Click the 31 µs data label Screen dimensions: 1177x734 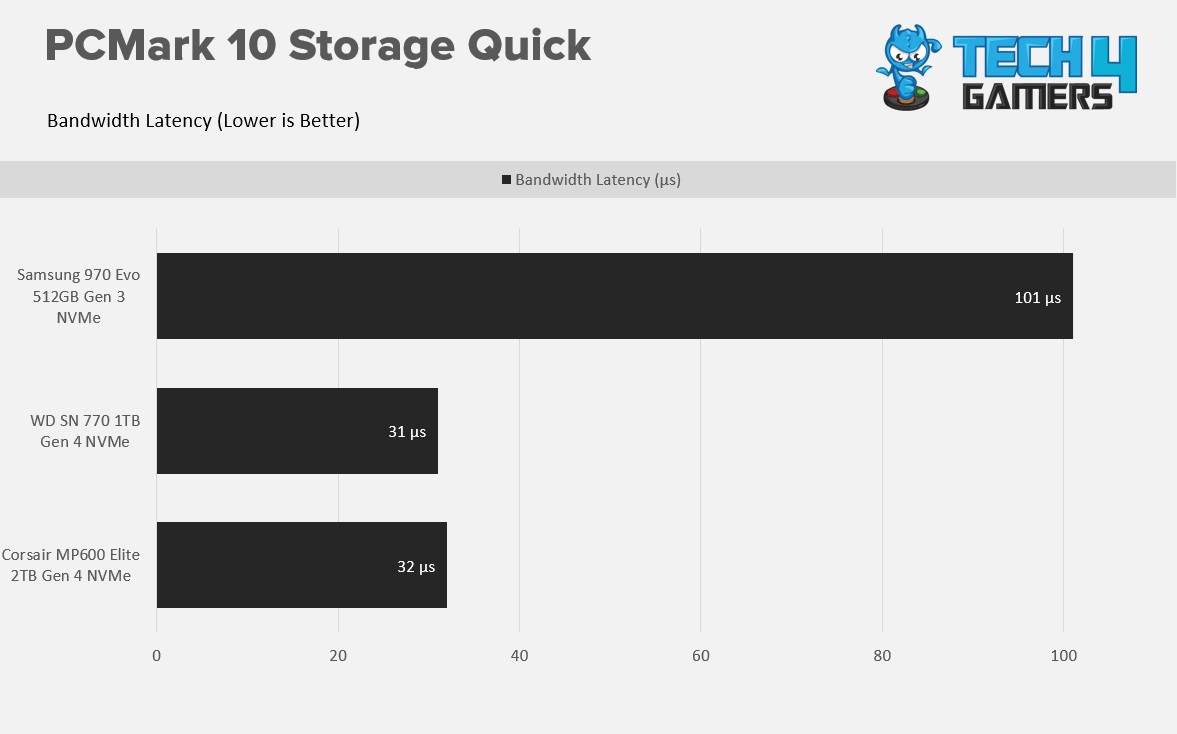coord(407,432)
